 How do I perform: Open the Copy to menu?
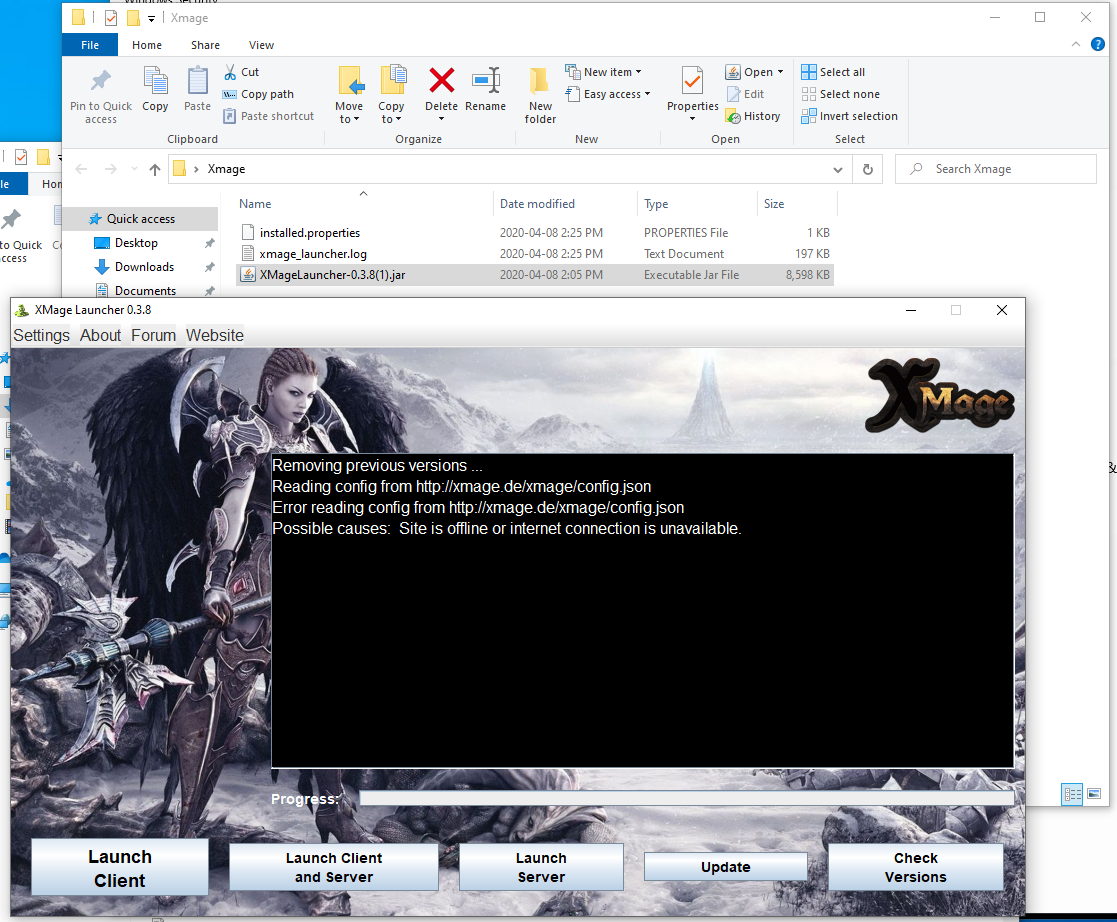(x=391, y=95)
